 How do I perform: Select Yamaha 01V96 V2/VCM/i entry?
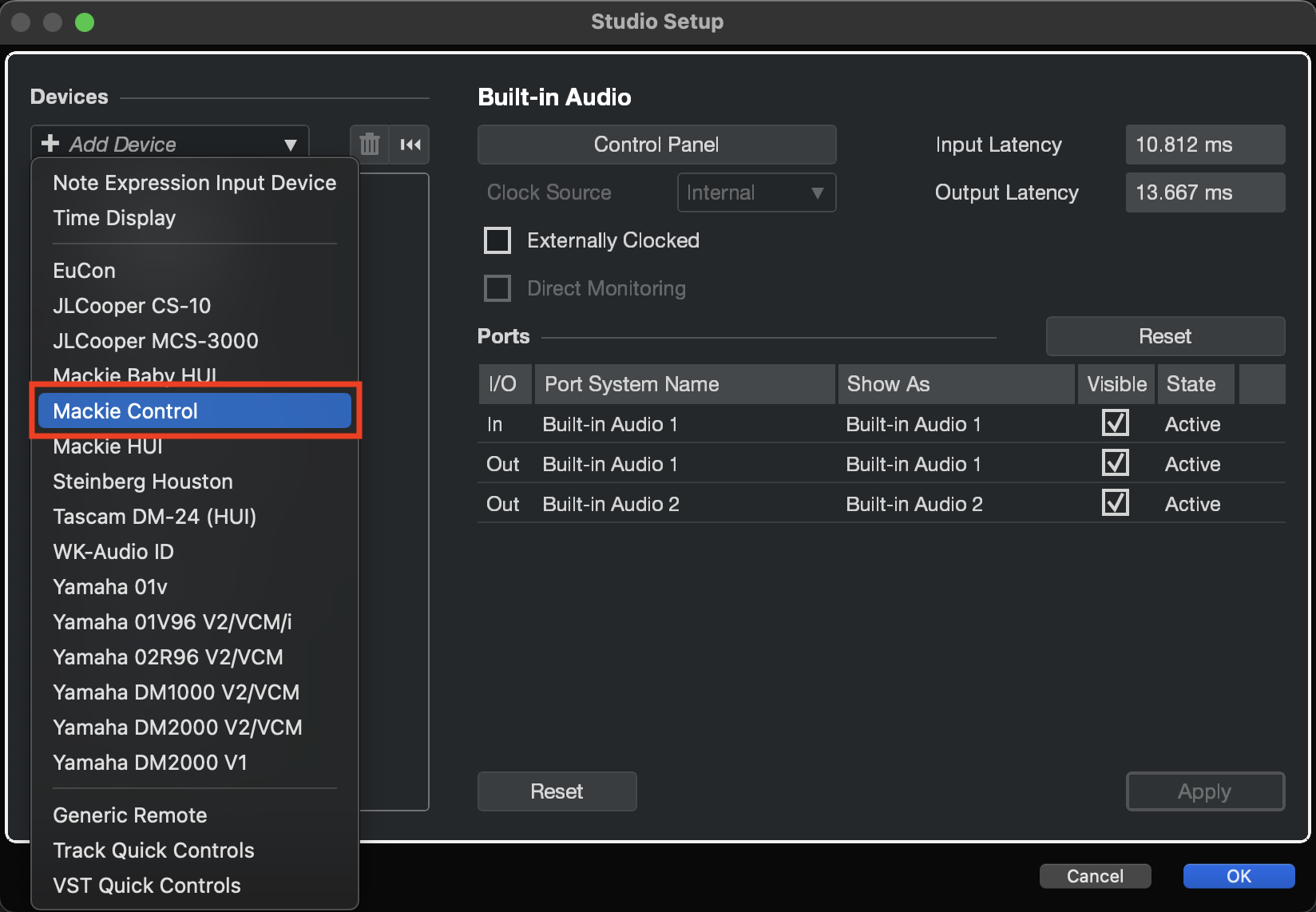click(195, 622)
